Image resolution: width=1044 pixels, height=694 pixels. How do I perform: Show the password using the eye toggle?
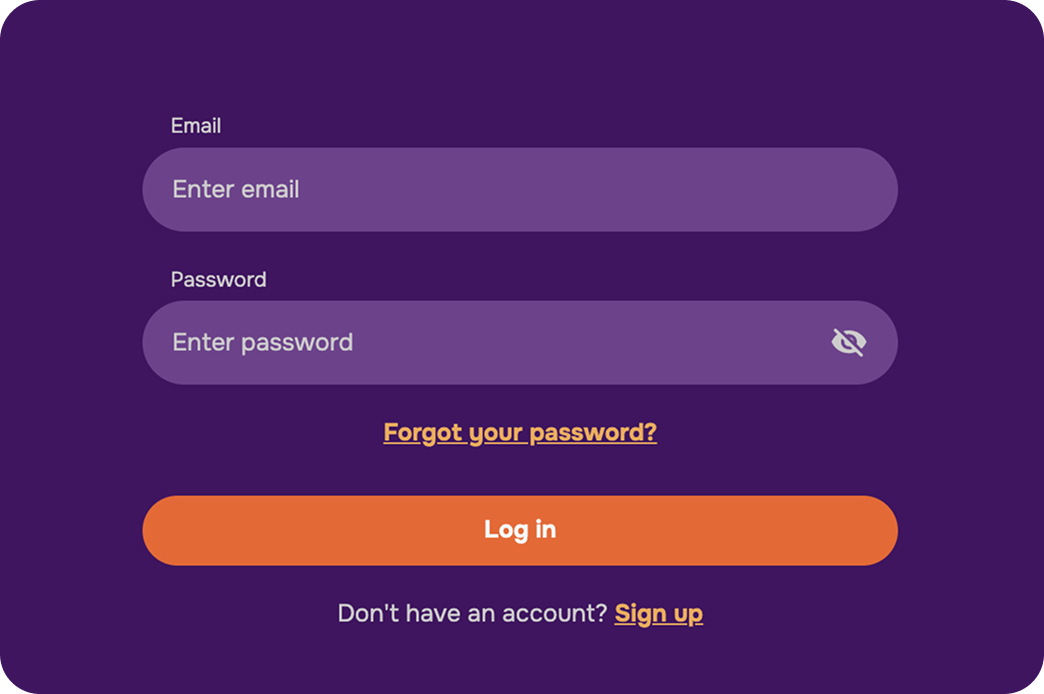click(x=848, y=342)
